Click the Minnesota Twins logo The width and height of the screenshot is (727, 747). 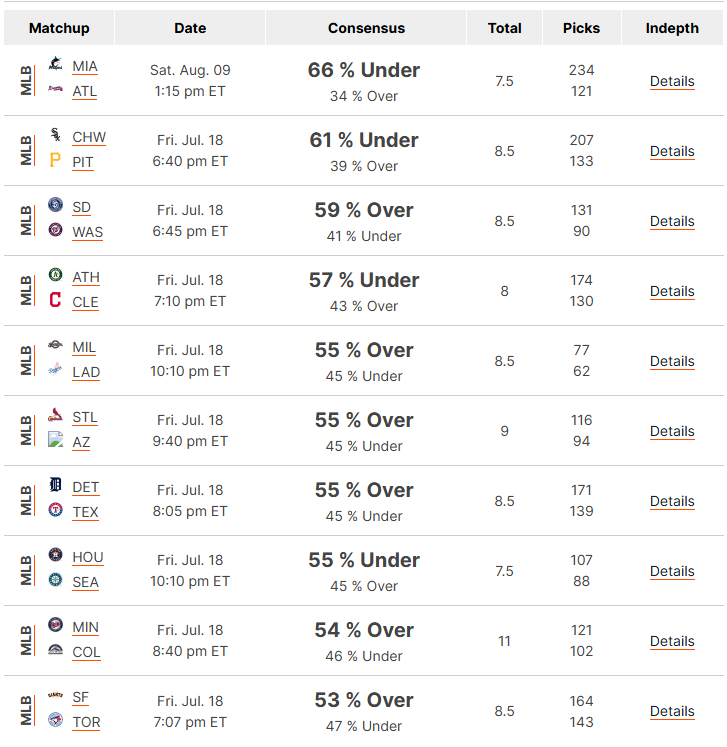(x=55, y=625)
